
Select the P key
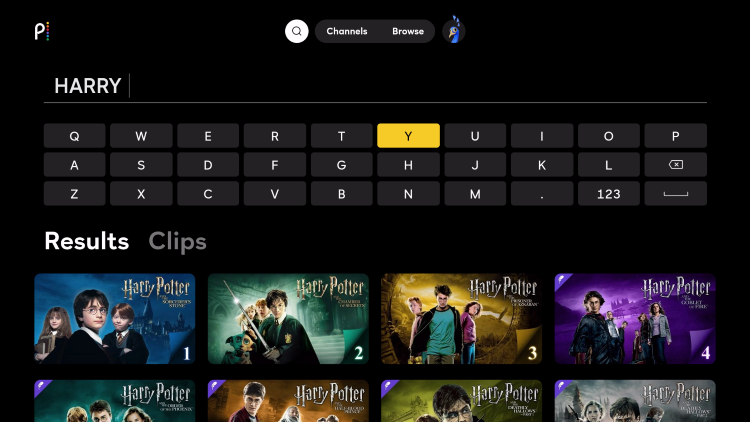(675, 136)
